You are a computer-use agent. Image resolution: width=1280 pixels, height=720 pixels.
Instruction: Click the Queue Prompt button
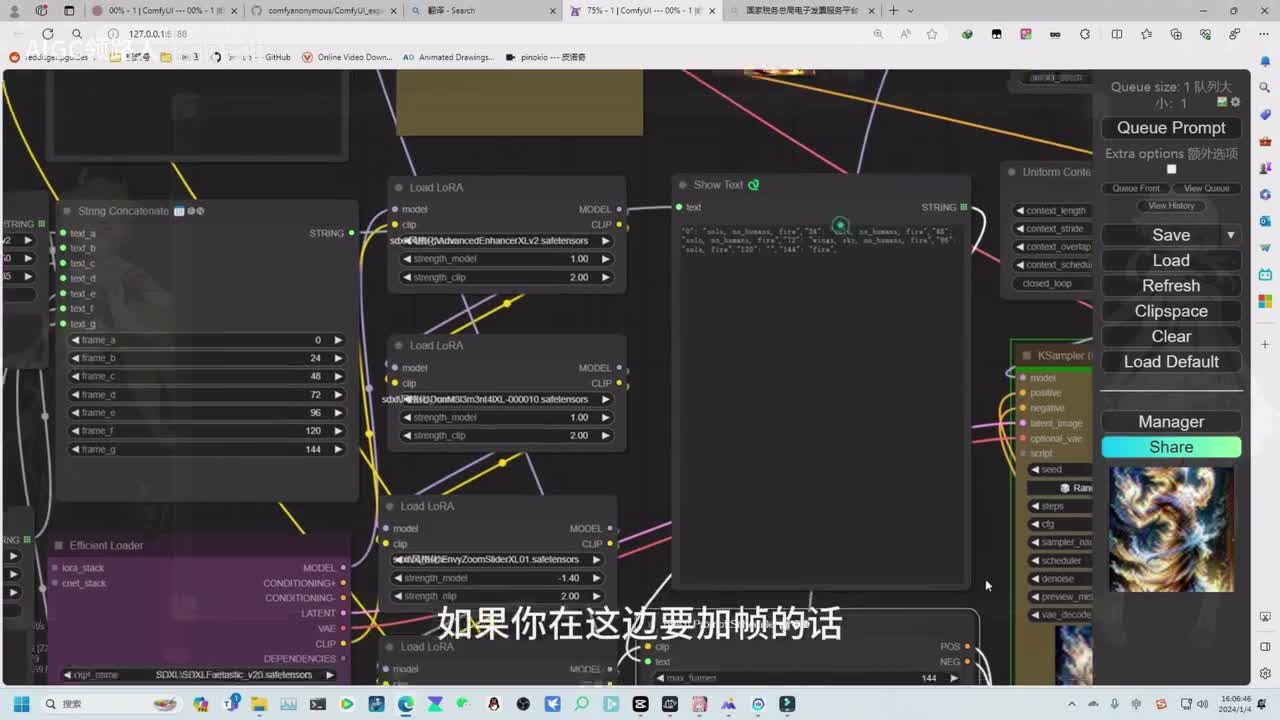coord(1171,128)
